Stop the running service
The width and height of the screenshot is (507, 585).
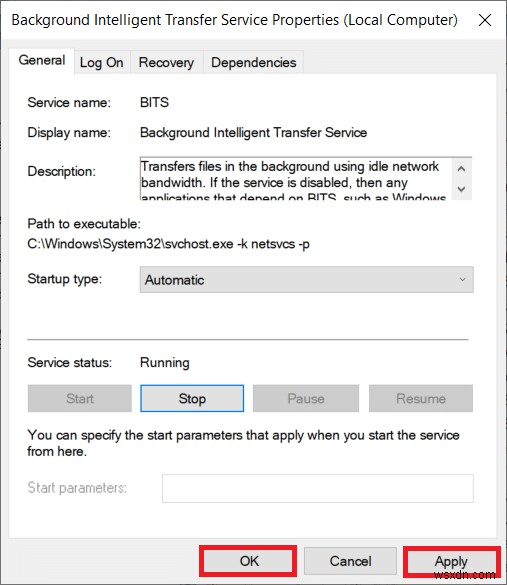point(192,398)
